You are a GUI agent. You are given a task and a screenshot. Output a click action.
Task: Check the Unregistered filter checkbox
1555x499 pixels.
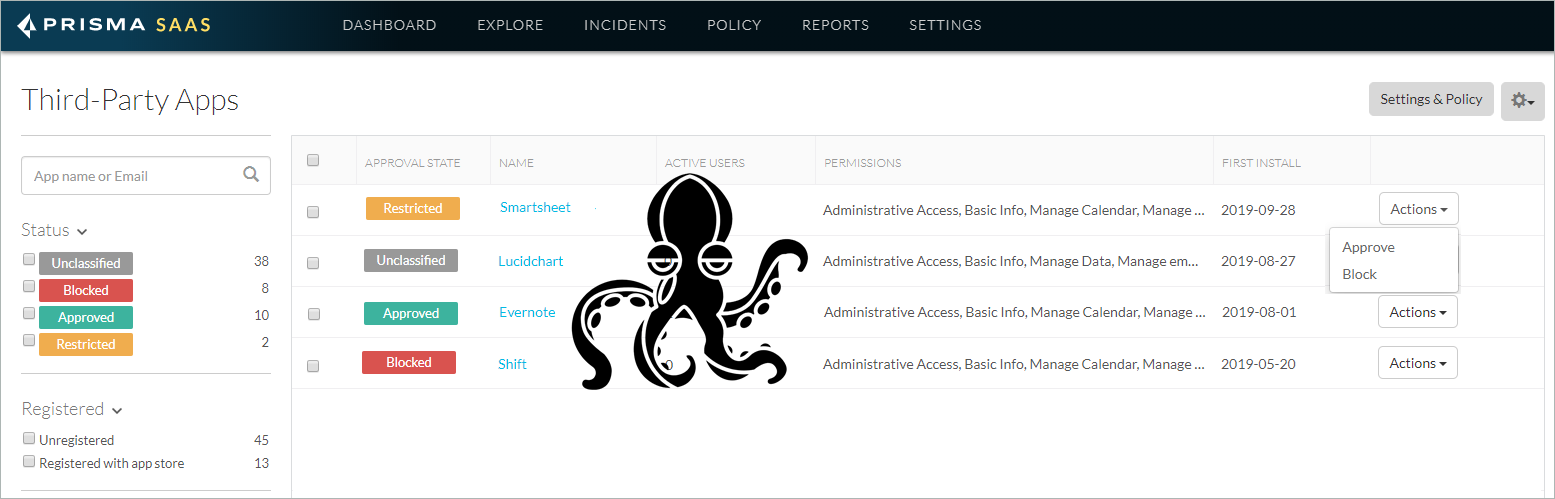29,438
